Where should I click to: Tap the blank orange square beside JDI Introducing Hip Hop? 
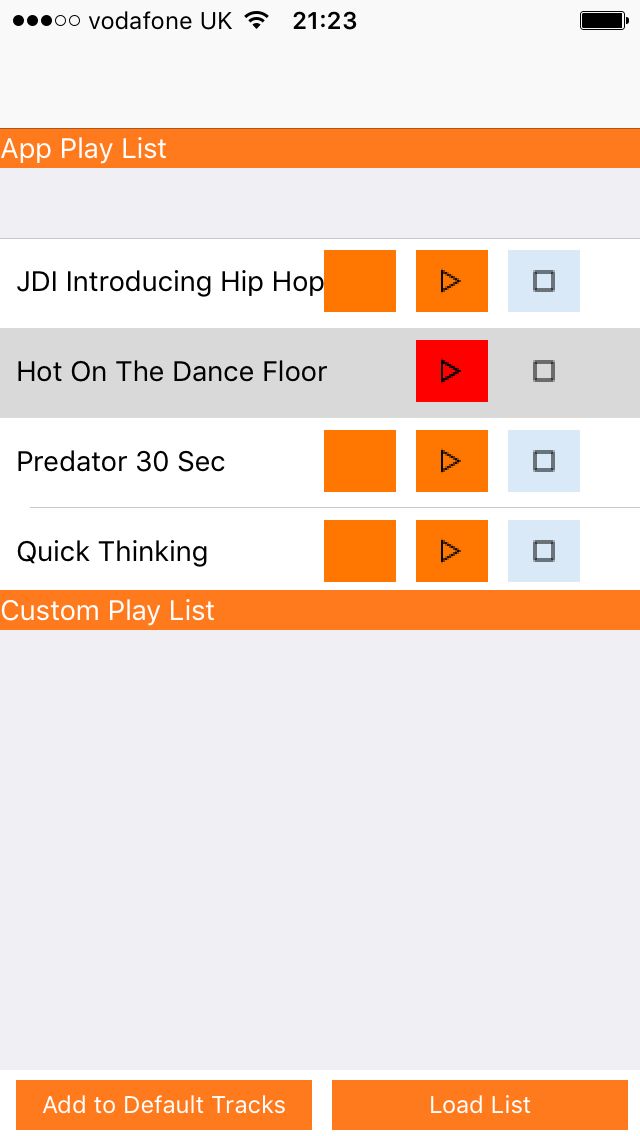point(360,281)
